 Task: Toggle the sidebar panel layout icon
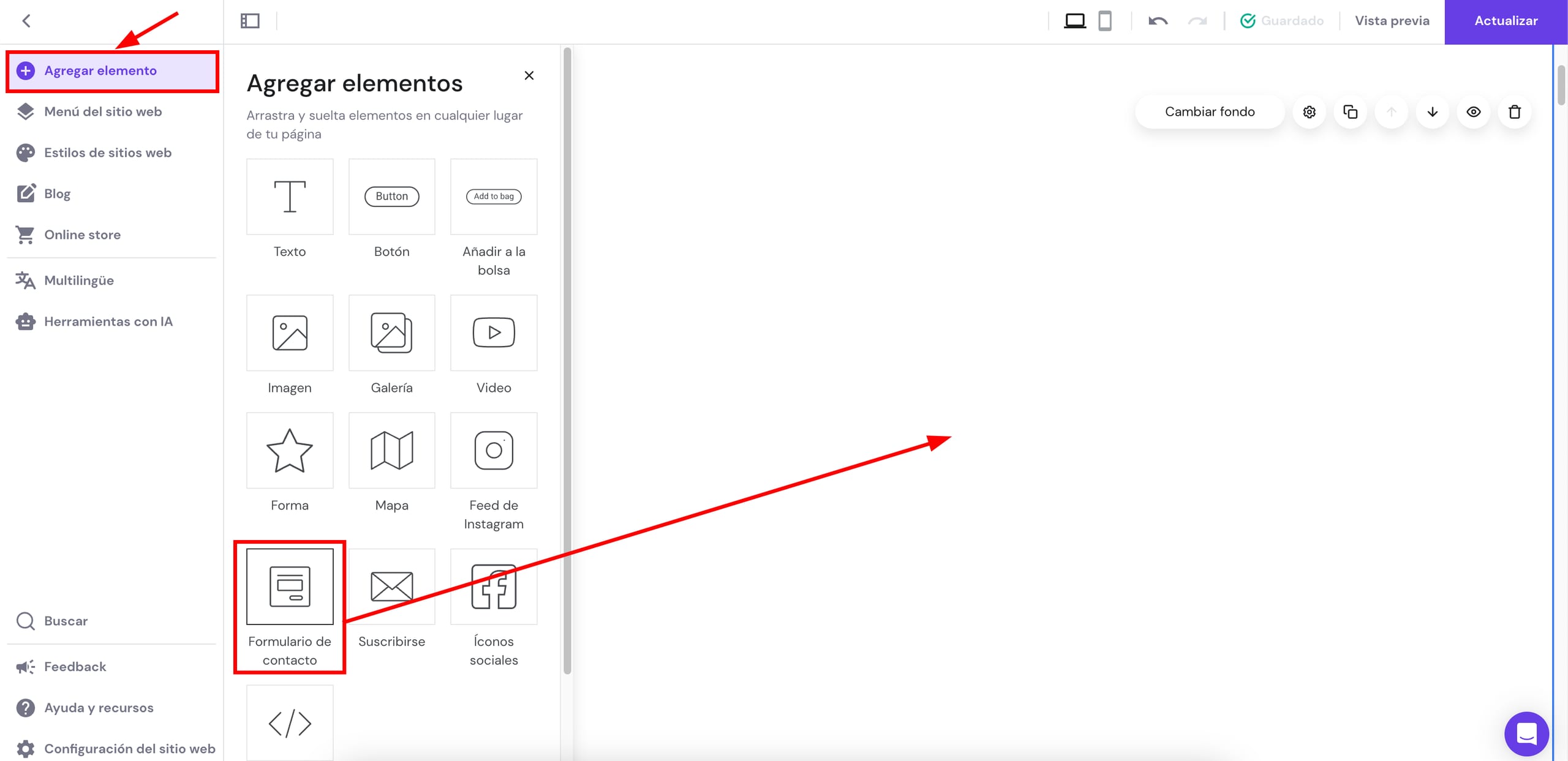coord(250,21)
